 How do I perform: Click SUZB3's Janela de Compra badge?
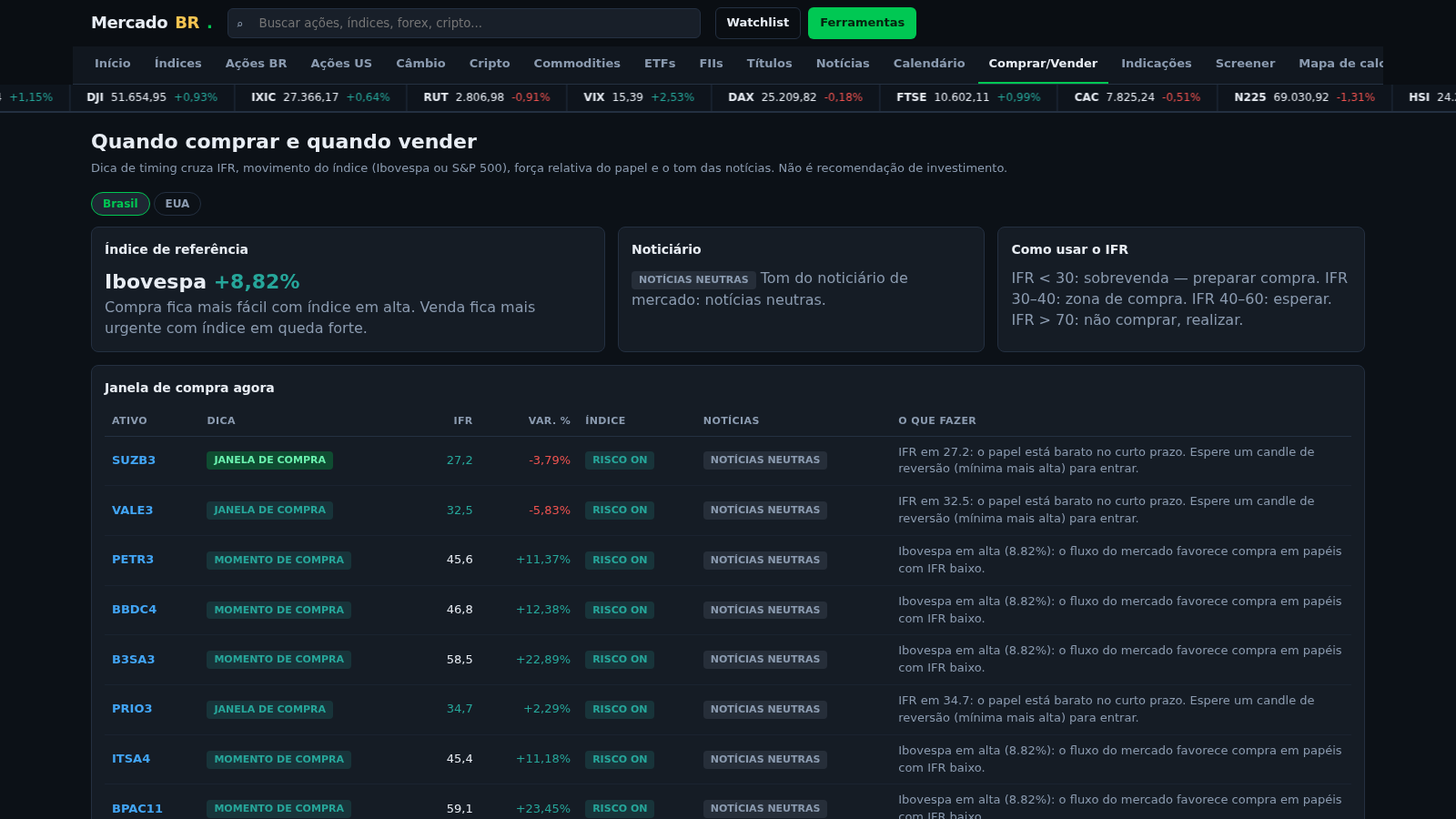269,460
